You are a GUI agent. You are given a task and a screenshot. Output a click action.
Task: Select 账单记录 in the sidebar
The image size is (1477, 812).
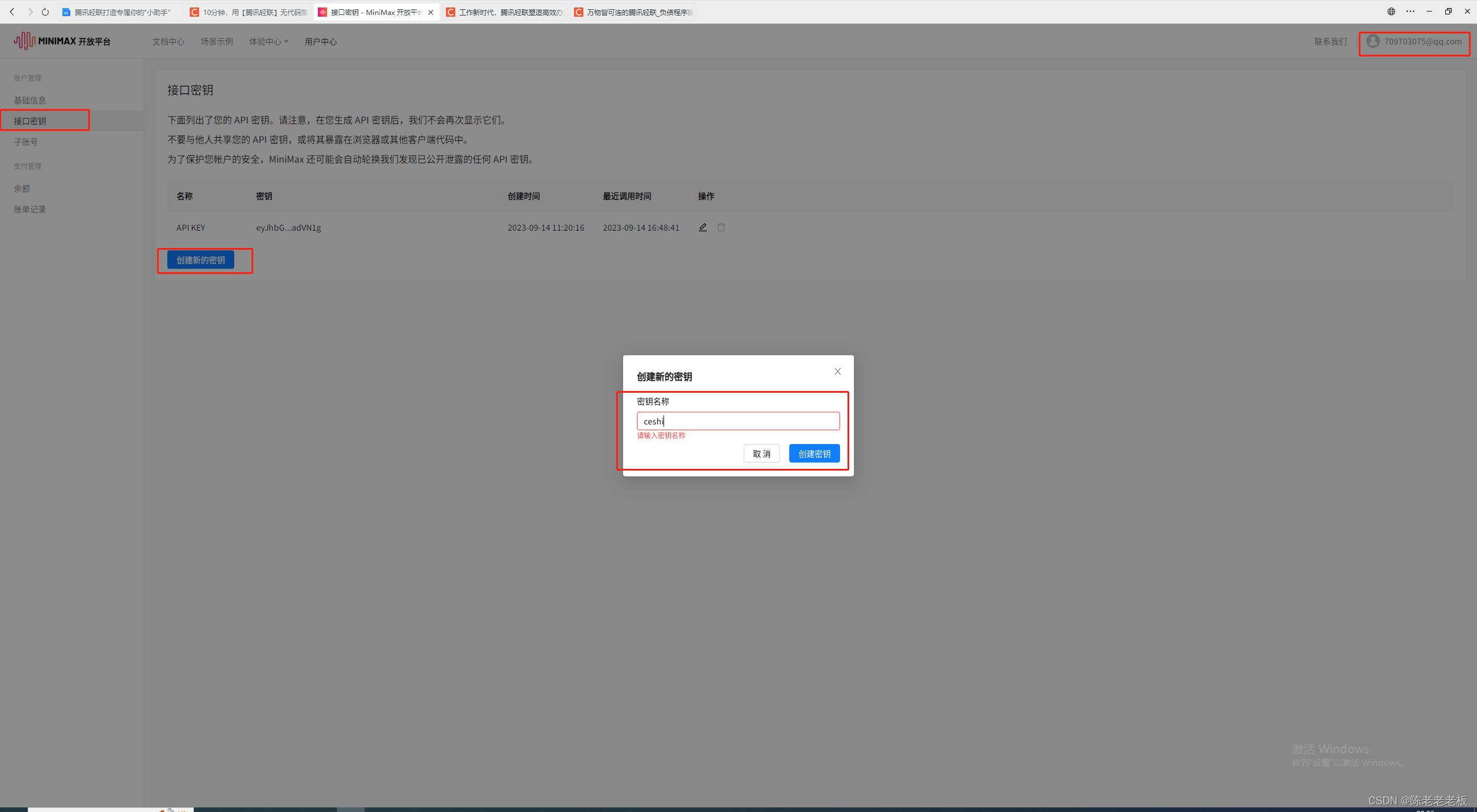(30, 209)
